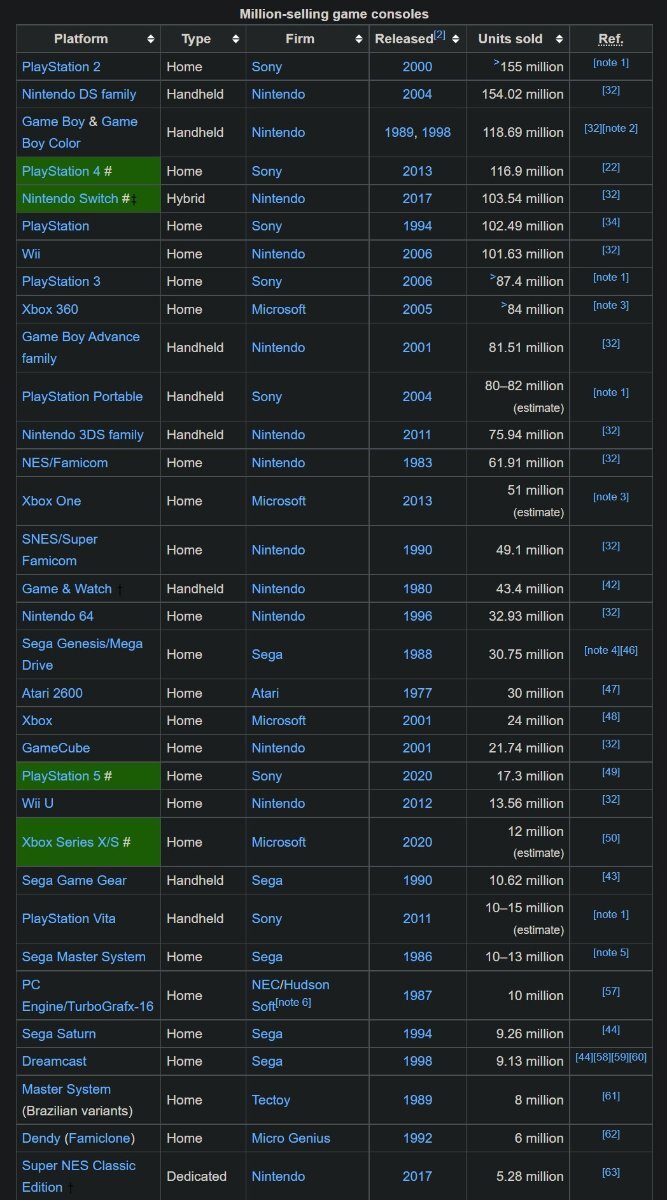Screen dimensions: 667x1200
Task: Open the PlayStation 2 article link
Action: (61, 67)
